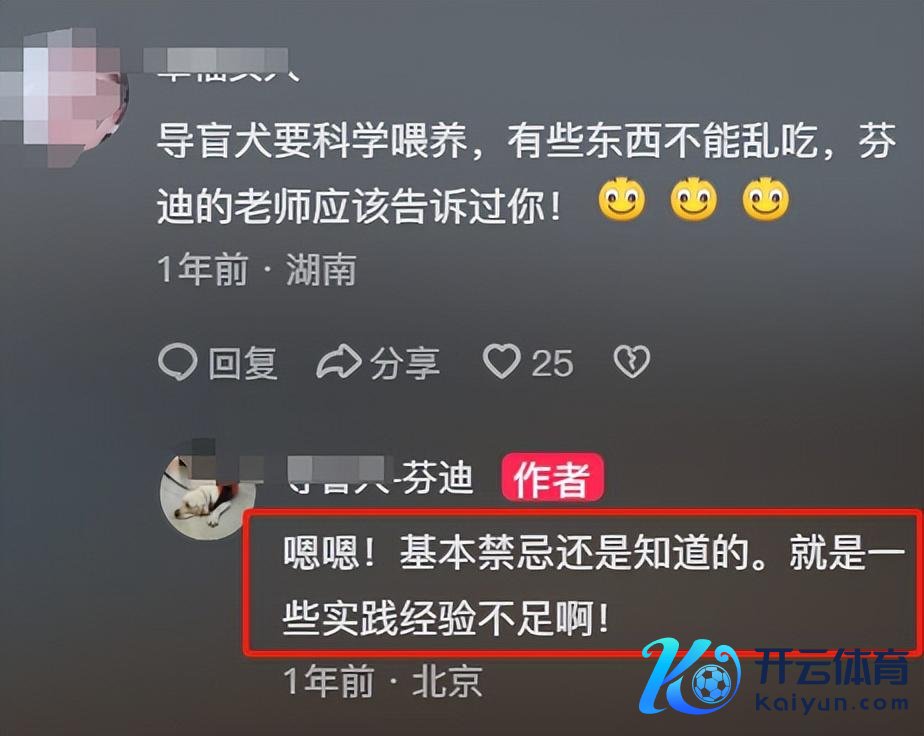Tap the share arrow icon

(x=339, y=362)
